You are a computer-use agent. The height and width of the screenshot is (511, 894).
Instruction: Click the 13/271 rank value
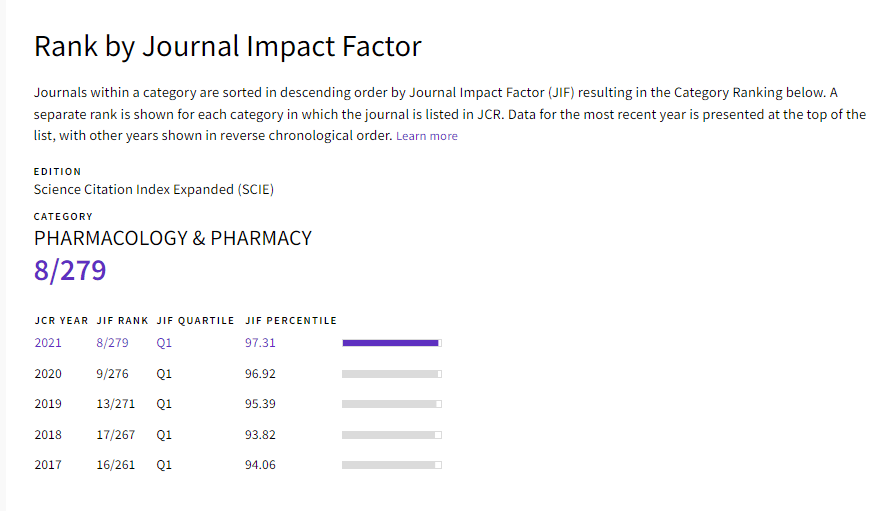pos(115,404)
